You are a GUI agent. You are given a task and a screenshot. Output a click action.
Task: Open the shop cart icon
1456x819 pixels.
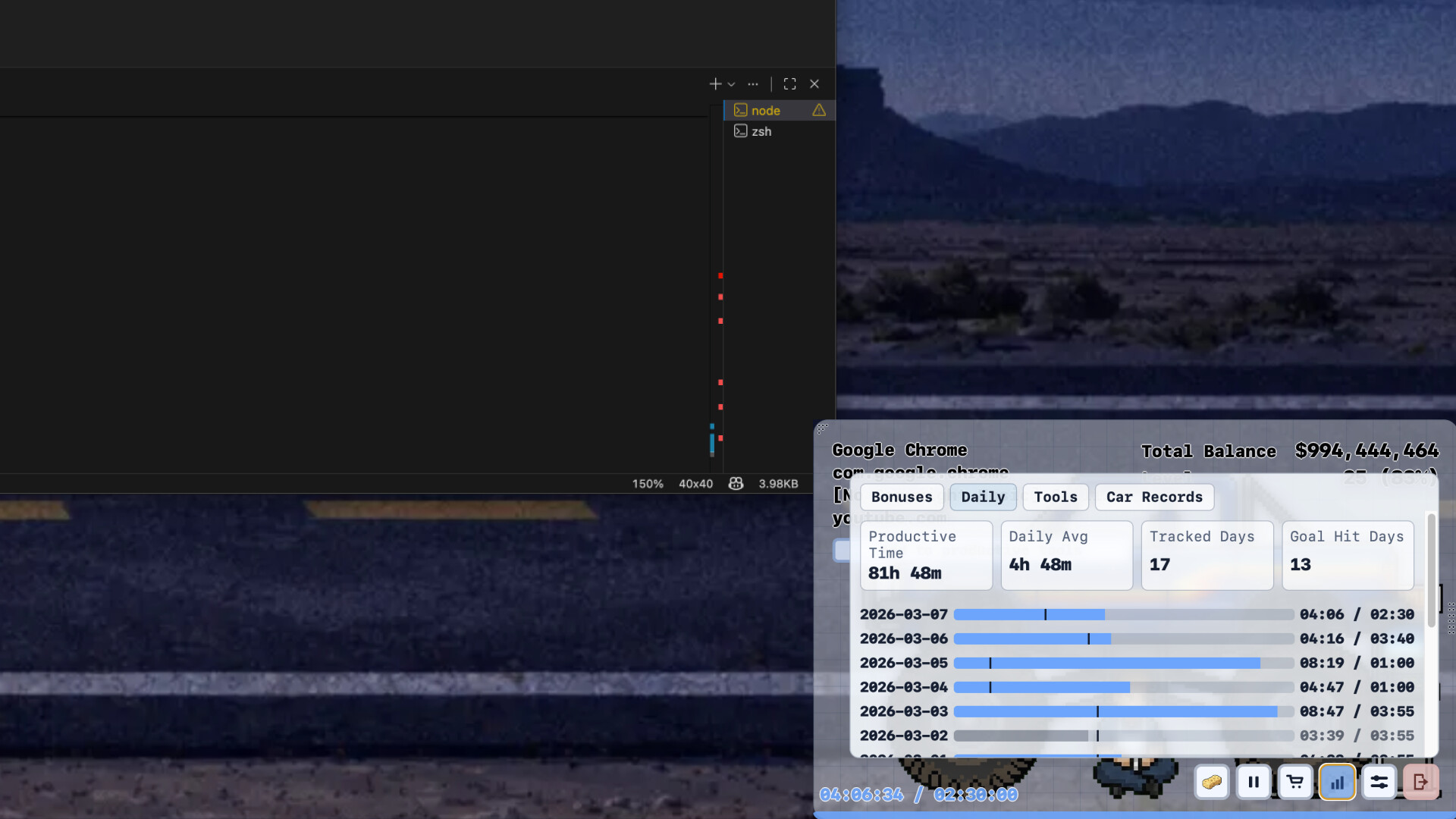click(1295, 782)
